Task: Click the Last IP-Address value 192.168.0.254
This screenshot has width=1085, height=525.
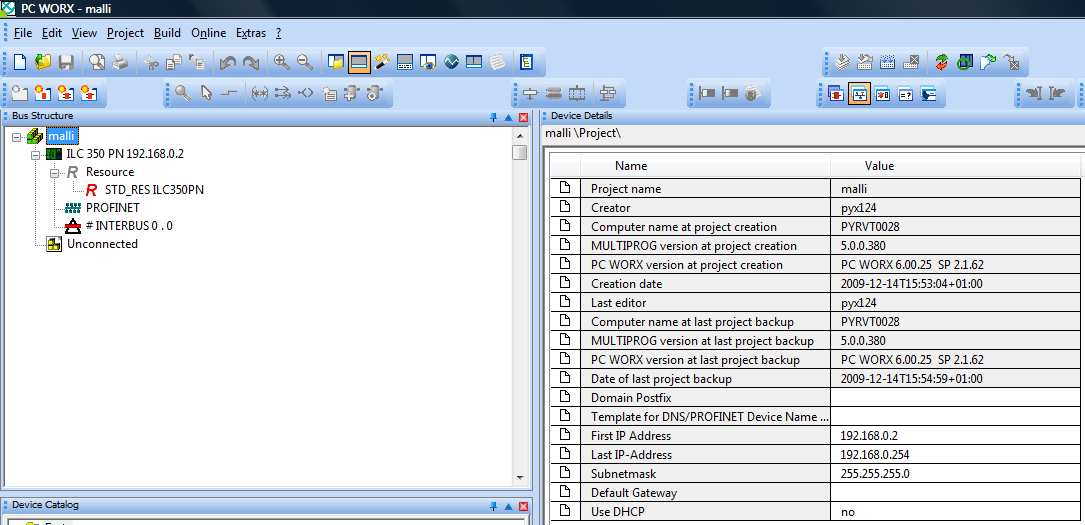Action: 955,454
